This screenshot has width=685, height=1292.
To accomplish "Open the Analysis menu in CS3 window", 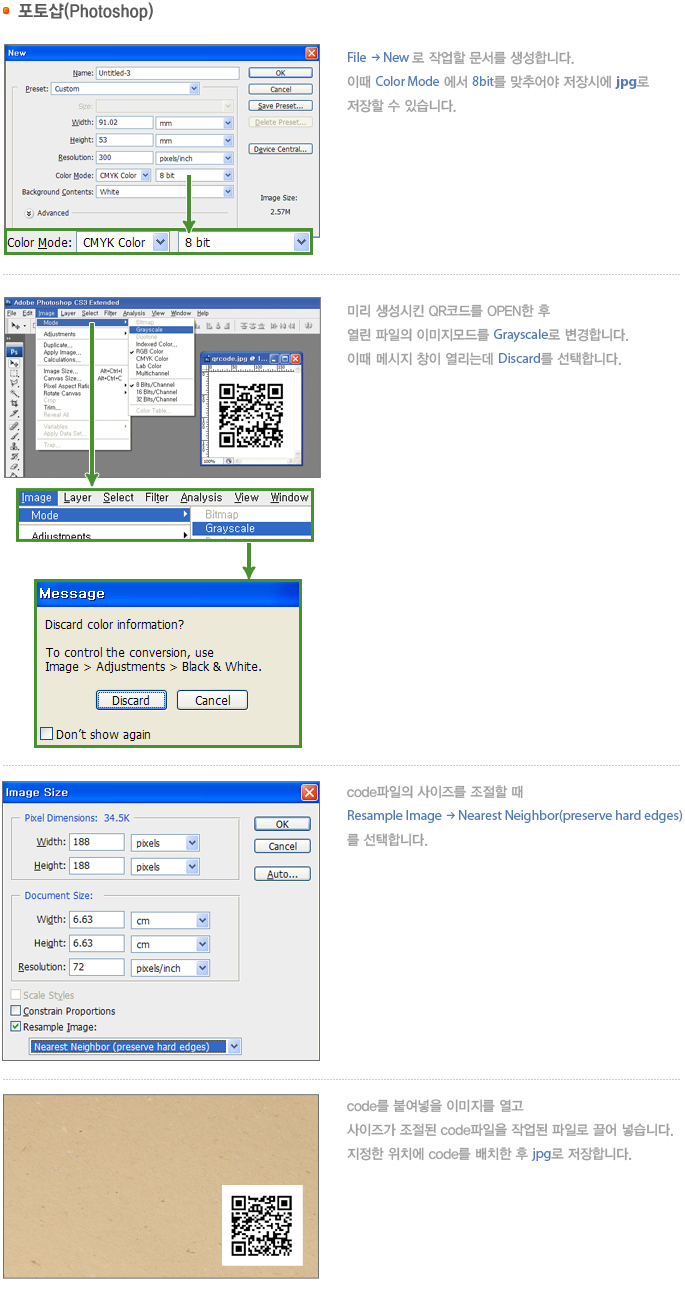I will click(134, 313).
